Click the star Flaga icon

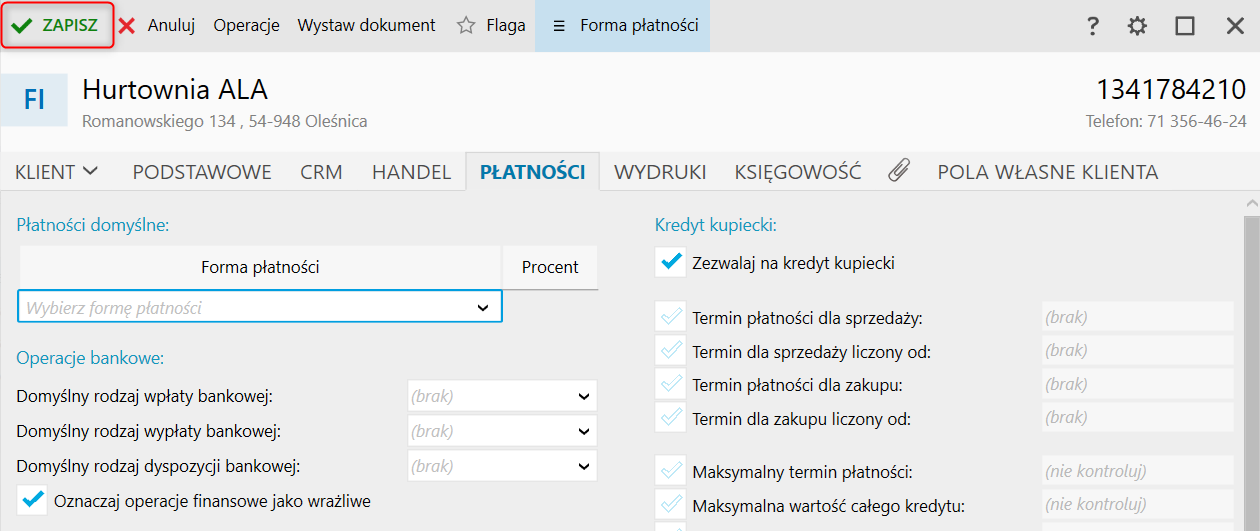pyautogui.click(x=466, y=26)
